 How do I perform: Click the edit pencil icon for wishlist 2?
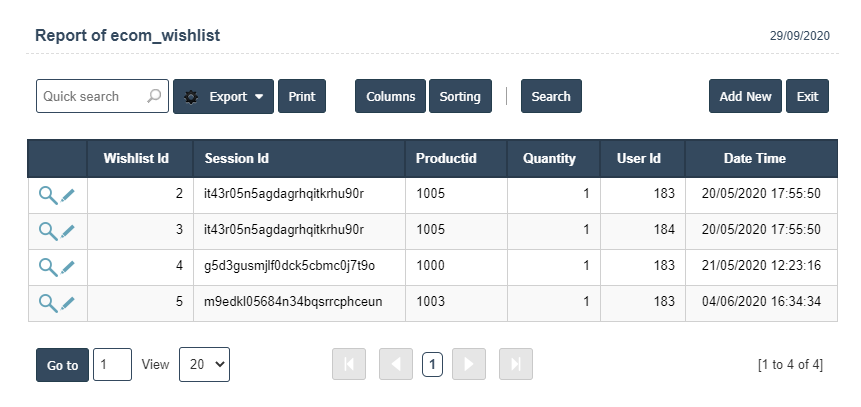pyautogui.click(x=68, y=194)
